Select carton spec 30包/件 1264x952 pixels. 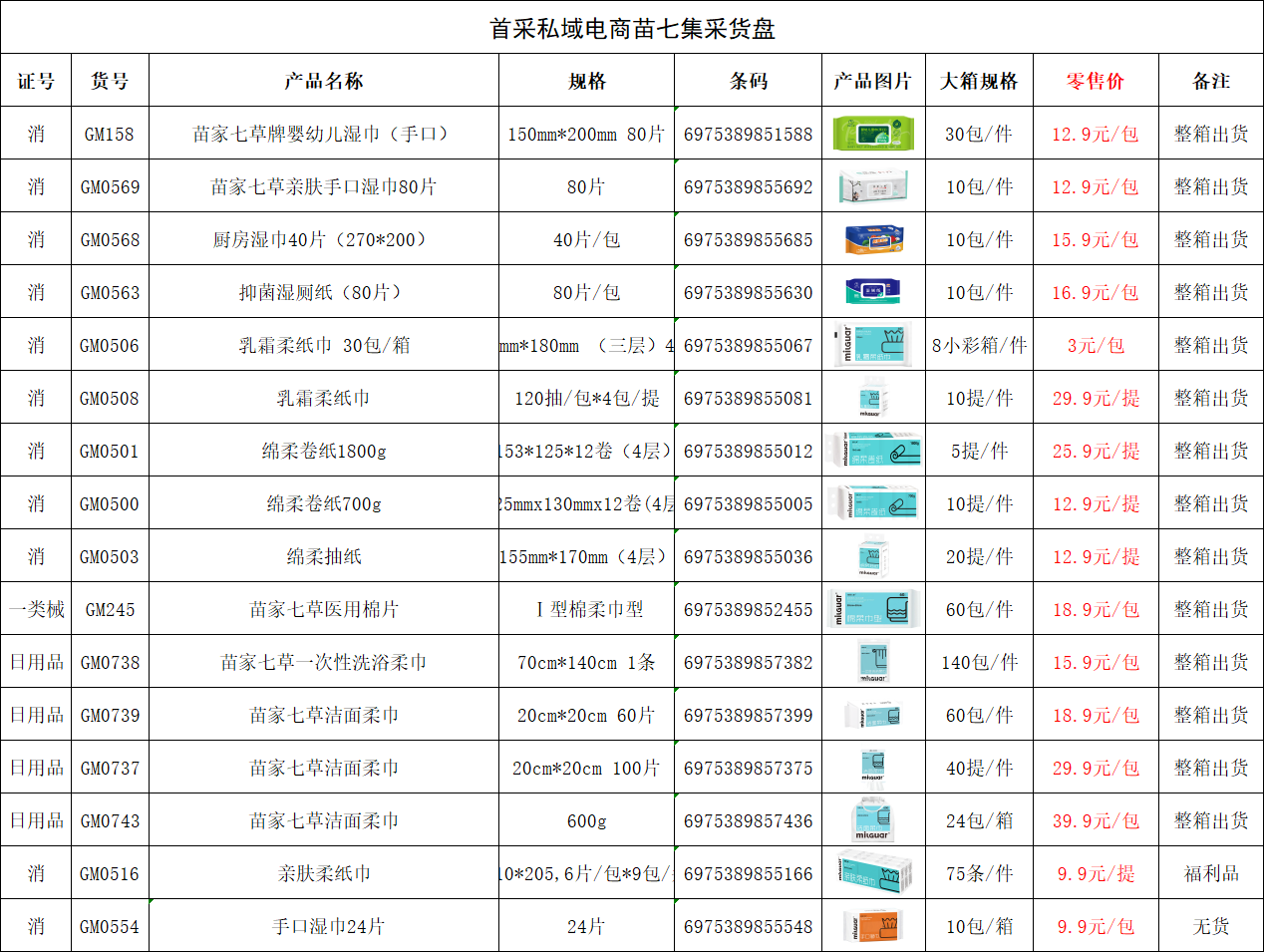(980, 134)
